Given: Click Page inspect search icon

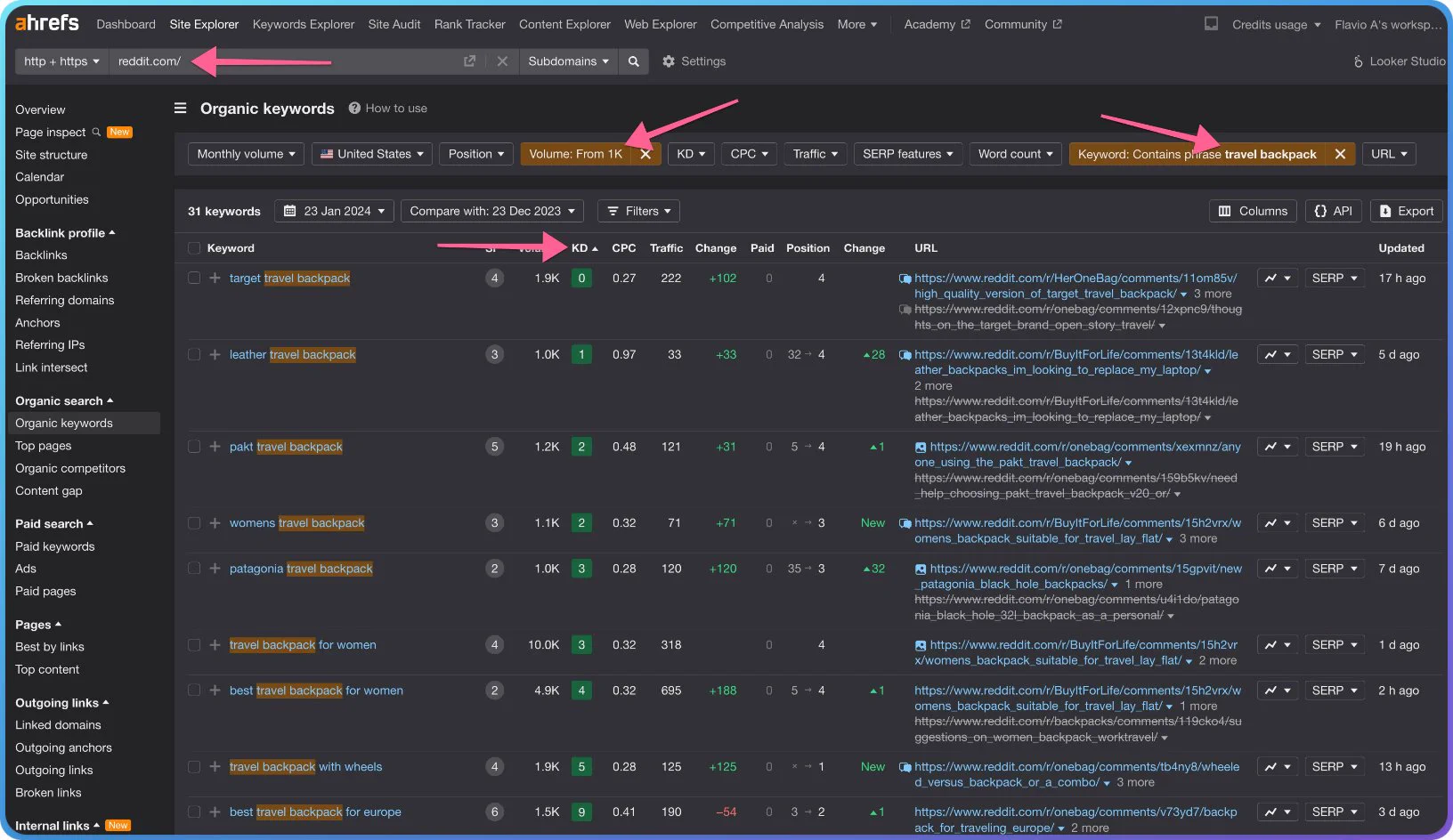Looking at the screenshot, I should 96,133.
